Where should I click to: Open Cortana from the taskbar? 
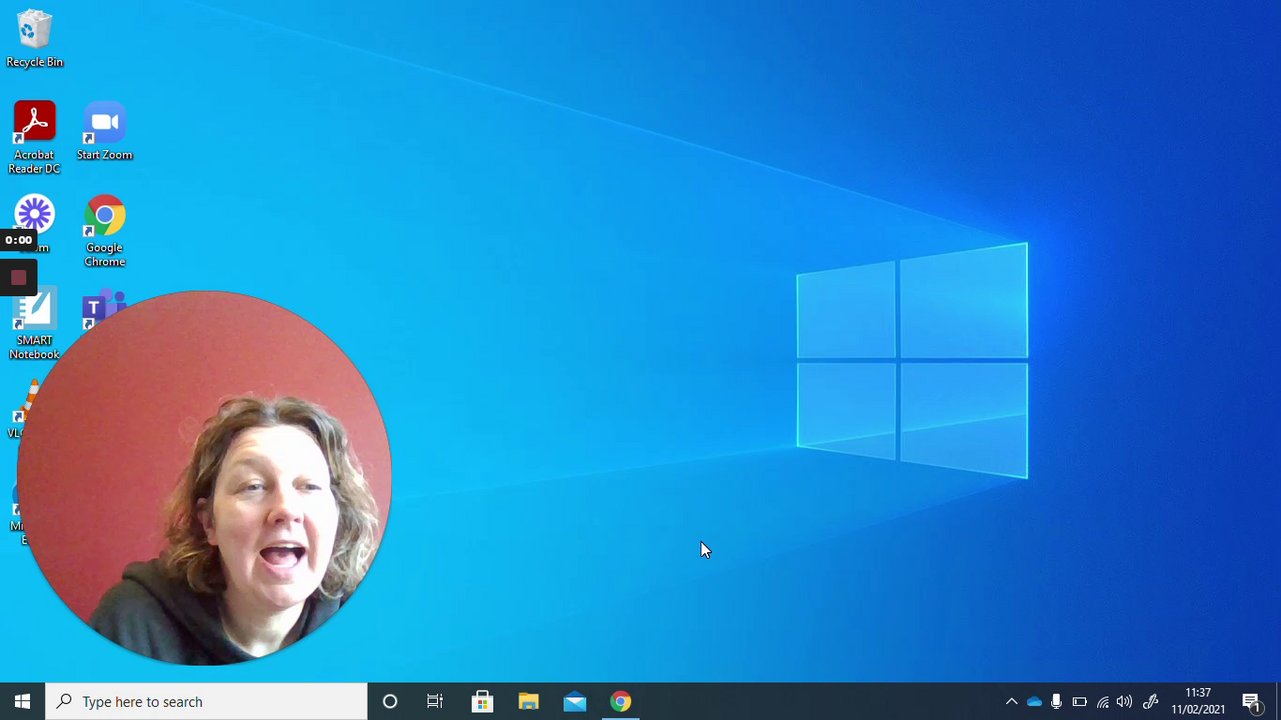[390, 701]
